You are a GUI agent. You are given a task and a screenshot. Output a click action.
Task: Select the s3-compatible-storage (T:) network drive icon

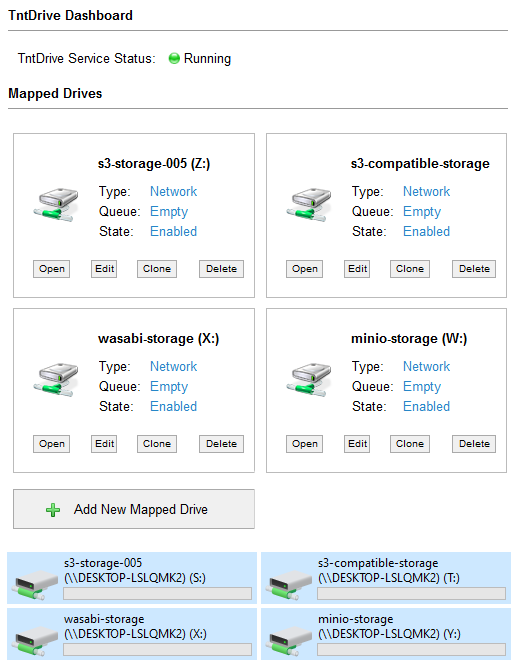coord(289,585)
